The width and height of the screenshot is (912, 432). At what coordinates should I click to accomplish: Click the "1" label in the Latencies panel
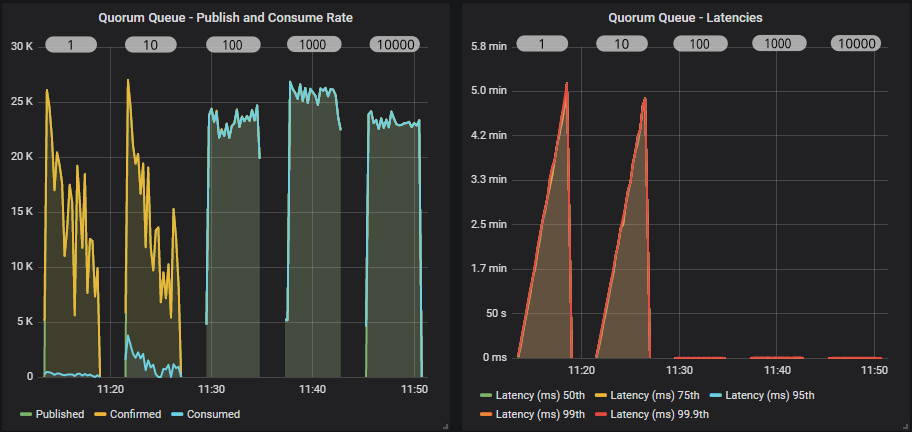(541, 44)
